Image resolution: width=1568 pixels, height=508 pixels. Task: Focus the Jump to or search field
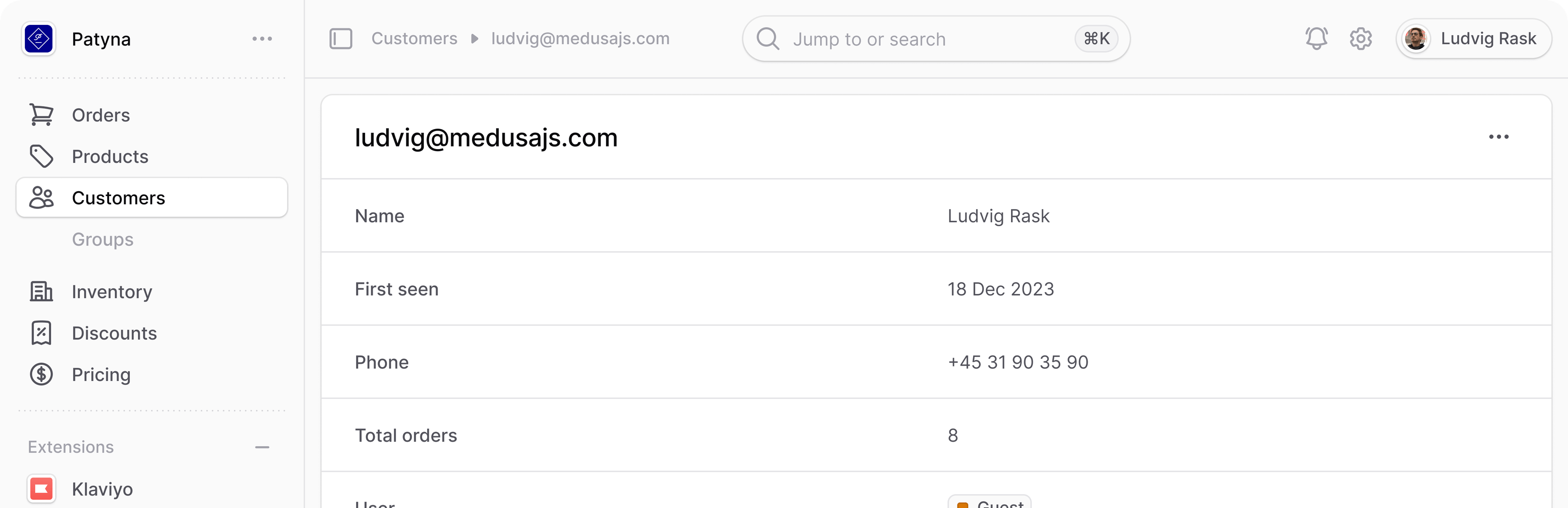tap(935, 39)
